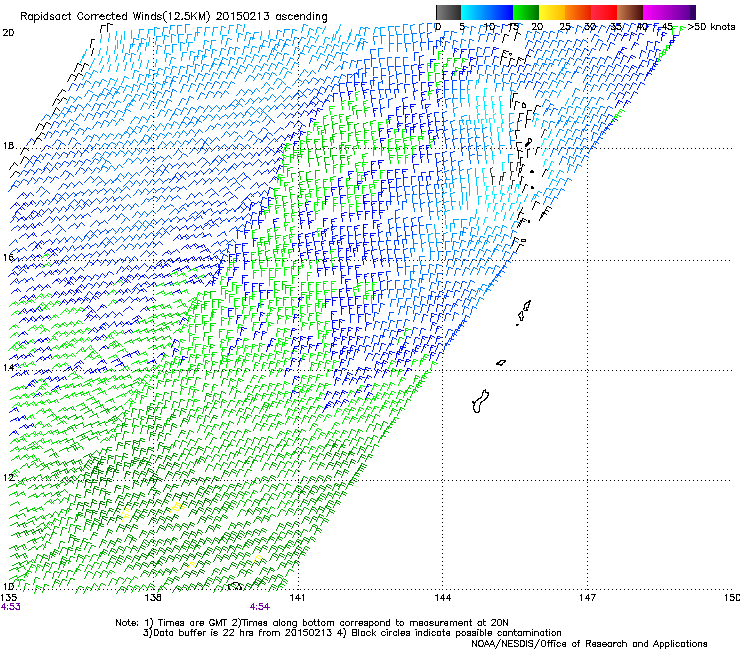Image resolution: width=740 pixels, height=650 pixels.
Task: Click the longitude label '141' on bottom axis
Action: pos(297,598)
